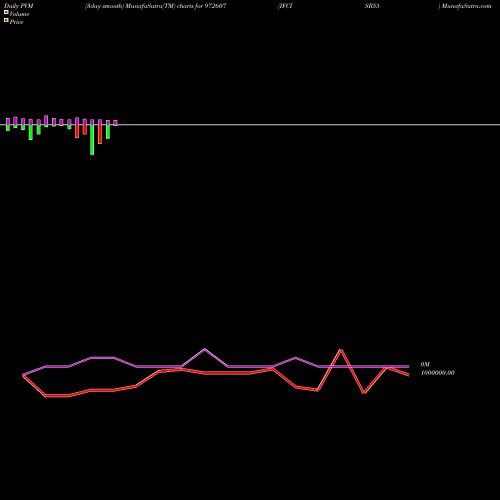Click the tallest green histogram bar
Viewport: 500px width, 500px height.
pos(92,140)
